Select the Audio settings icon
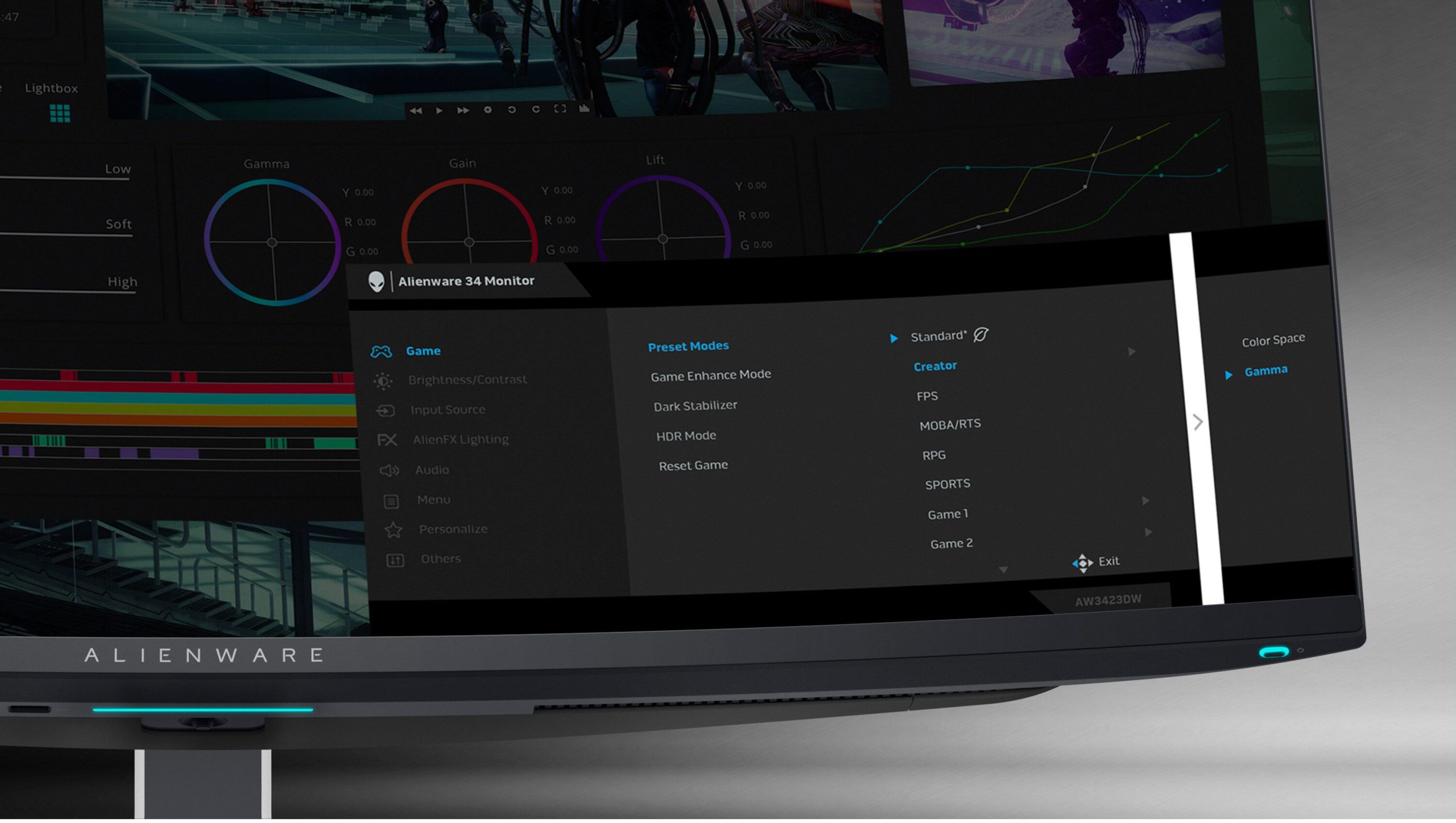The image size is (1456, 823). [x=389, y=469]
